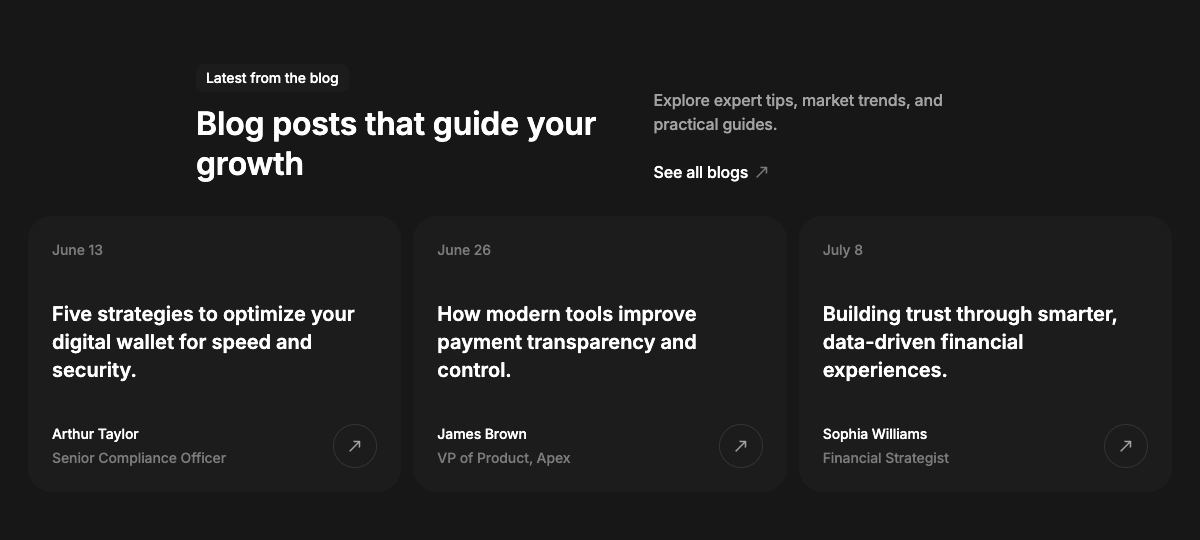Open the arrow icon on Arthur Taylor's post
Screen dimensions: 1200x540
pos(355,446)
